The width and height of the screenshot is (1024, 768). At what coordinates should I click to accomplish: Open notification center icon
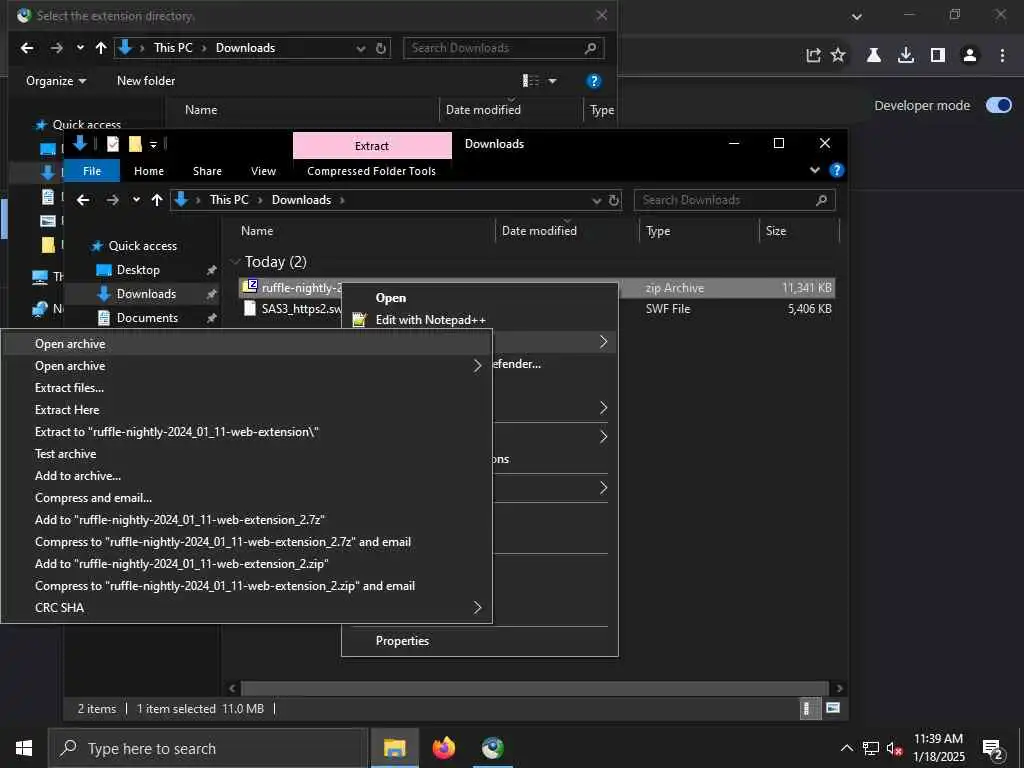tap(993, 749)
